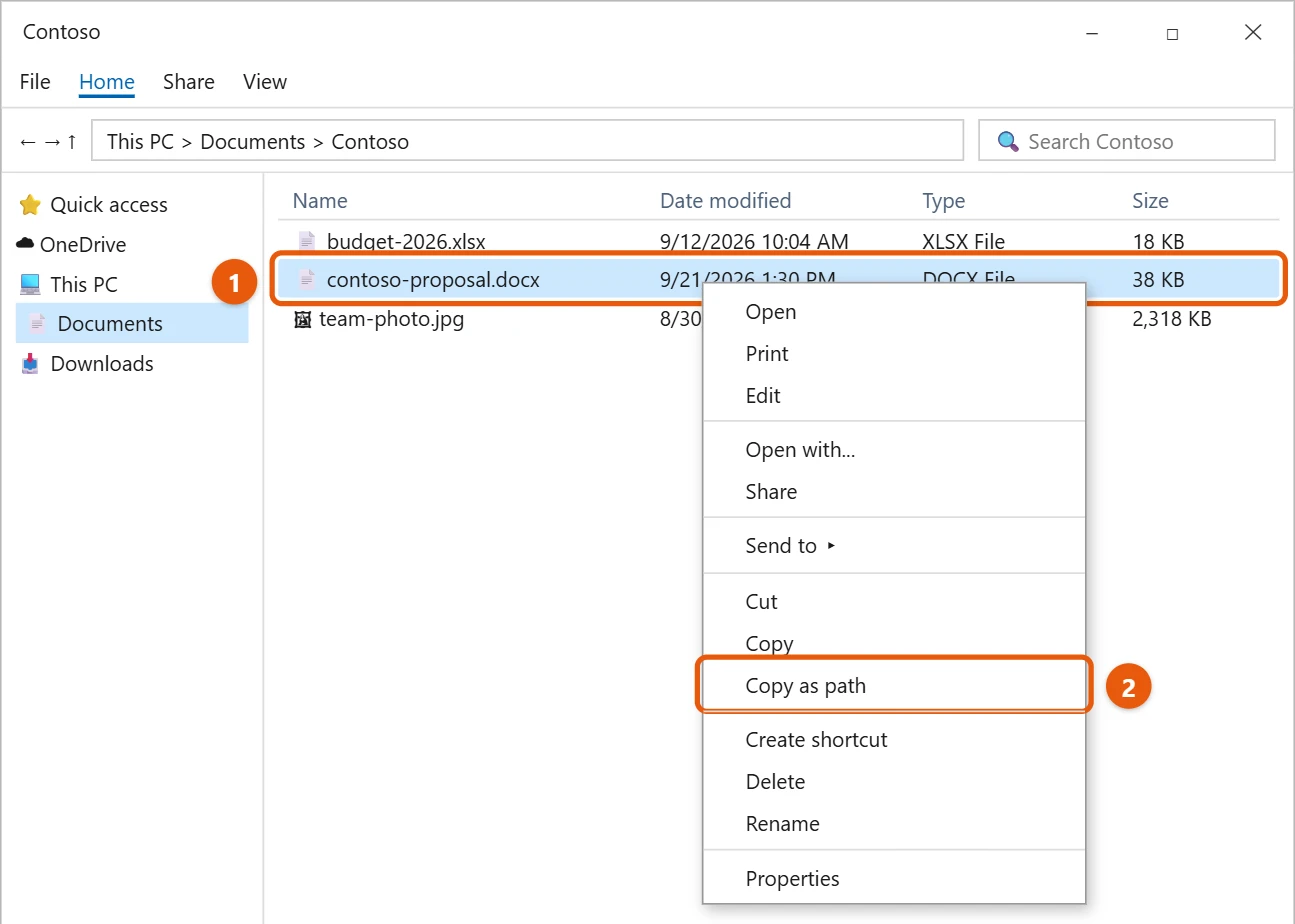
Task: Select the team-photo.jpg file name
Action: (392, 320)
